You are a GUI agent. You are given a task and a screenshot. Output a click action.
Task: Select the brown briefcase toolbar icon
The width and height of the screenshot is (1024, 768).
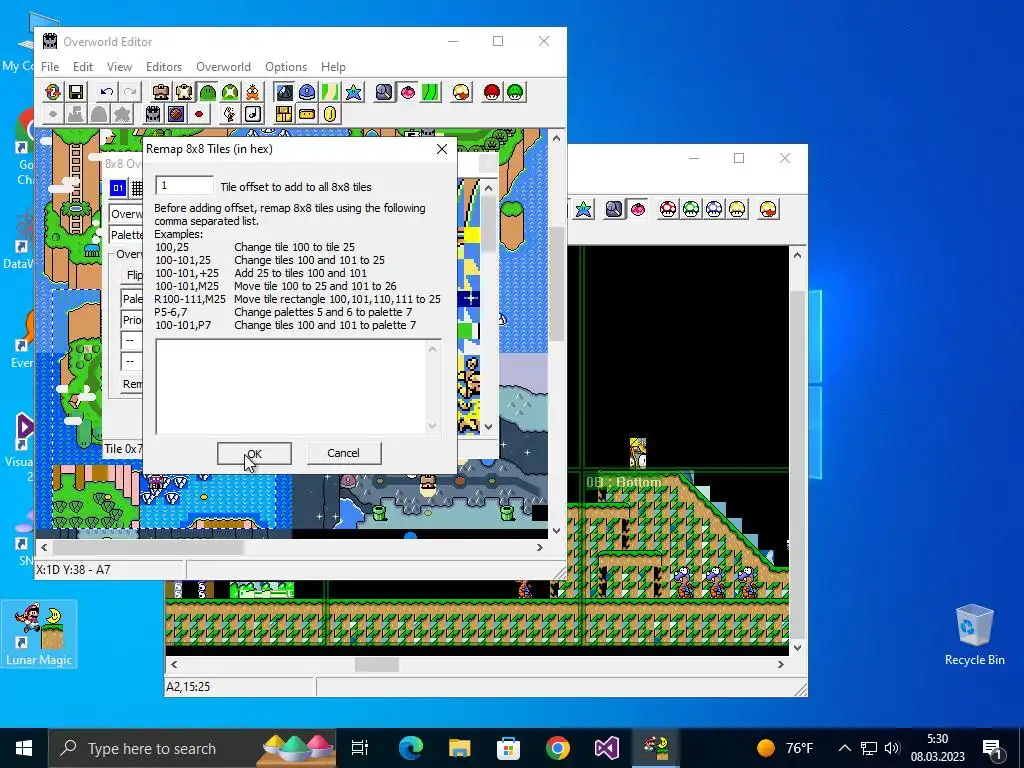pyautogui.click(x=161, y=92)
